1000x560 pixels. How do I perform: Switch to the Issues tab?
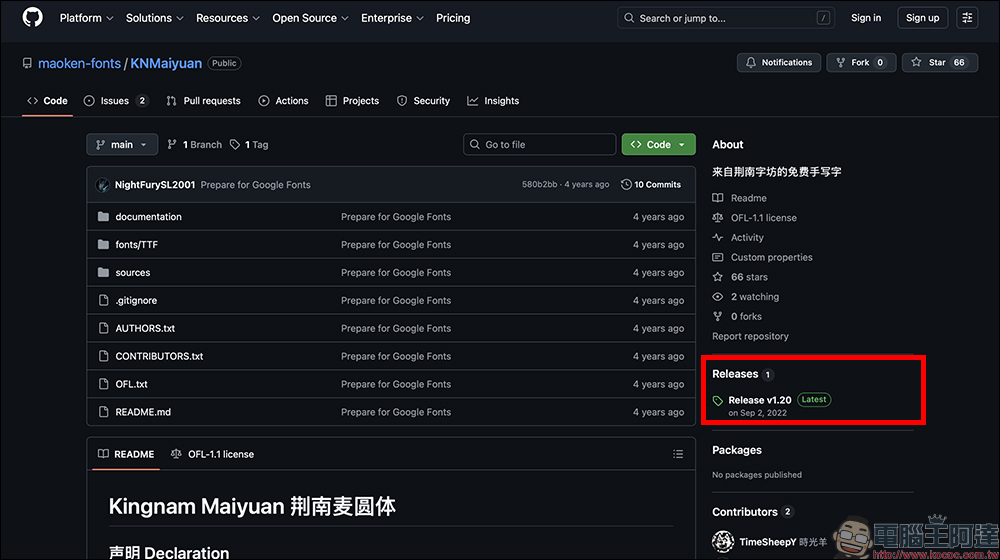point(115,101)
